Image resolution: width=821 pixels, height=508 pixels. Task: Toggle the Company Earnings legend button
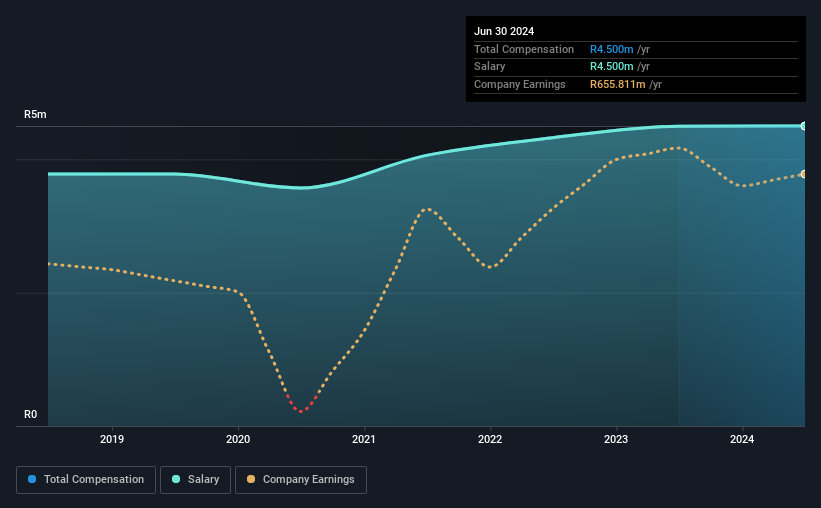(x=301, y=480)
